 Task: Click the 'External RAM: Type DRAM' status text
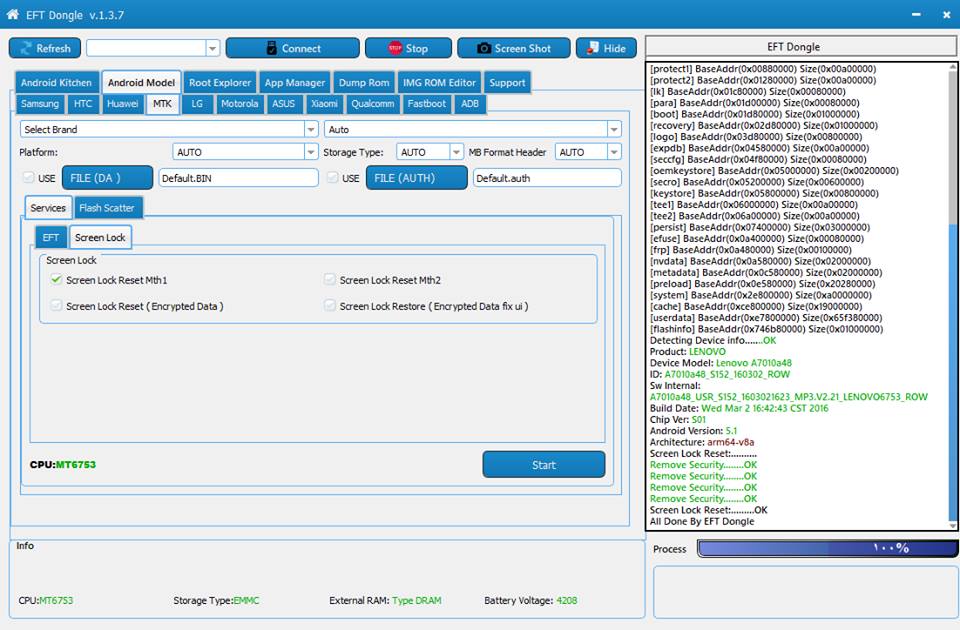tap(385, 601)
